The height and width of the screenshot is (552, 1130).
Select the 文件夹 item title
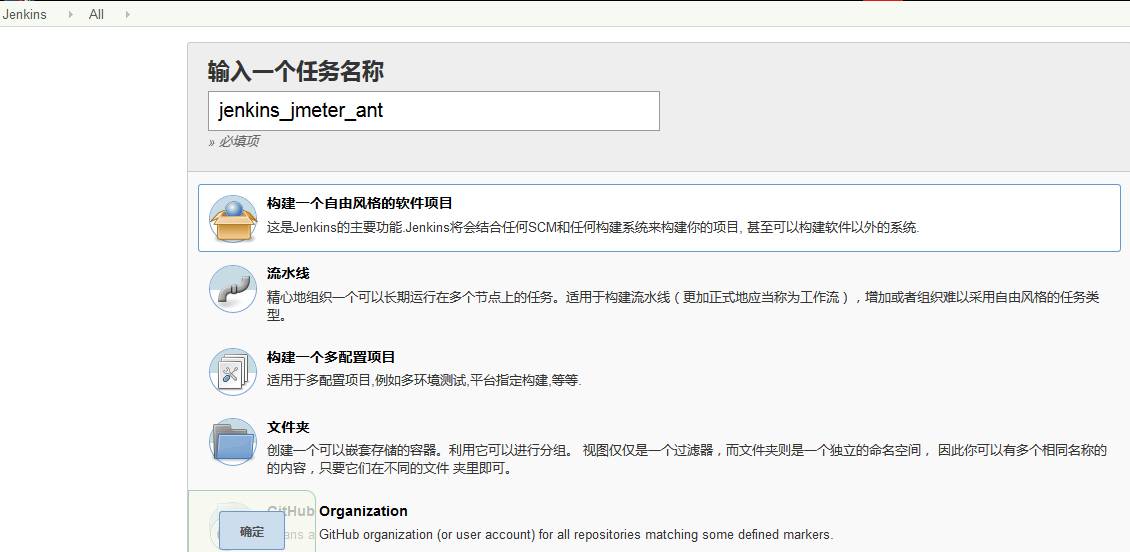pos(288,427)
